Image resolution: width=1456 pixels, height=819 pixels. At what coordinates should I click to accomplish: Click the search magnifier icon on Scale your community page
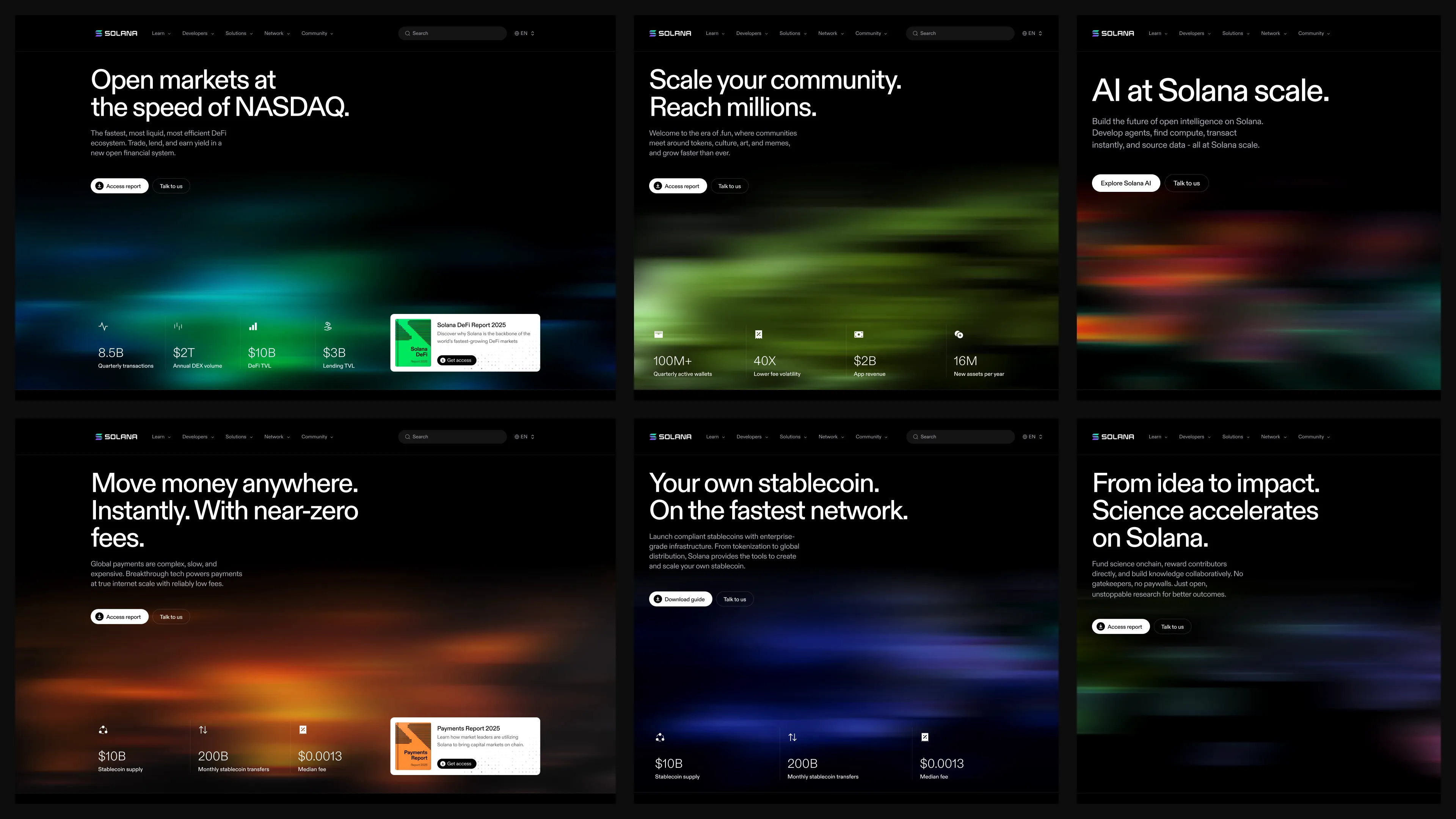coord(915,33)
